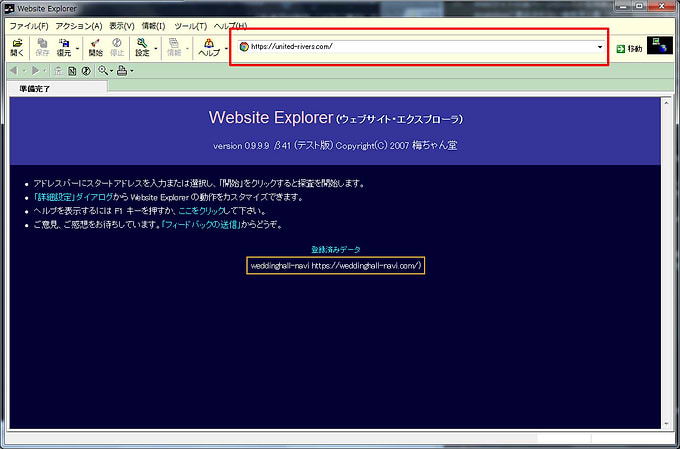Screen dimensions: 680x449
Task: Click the vertical scrollbar up arrow
Action: coord(666,103)
